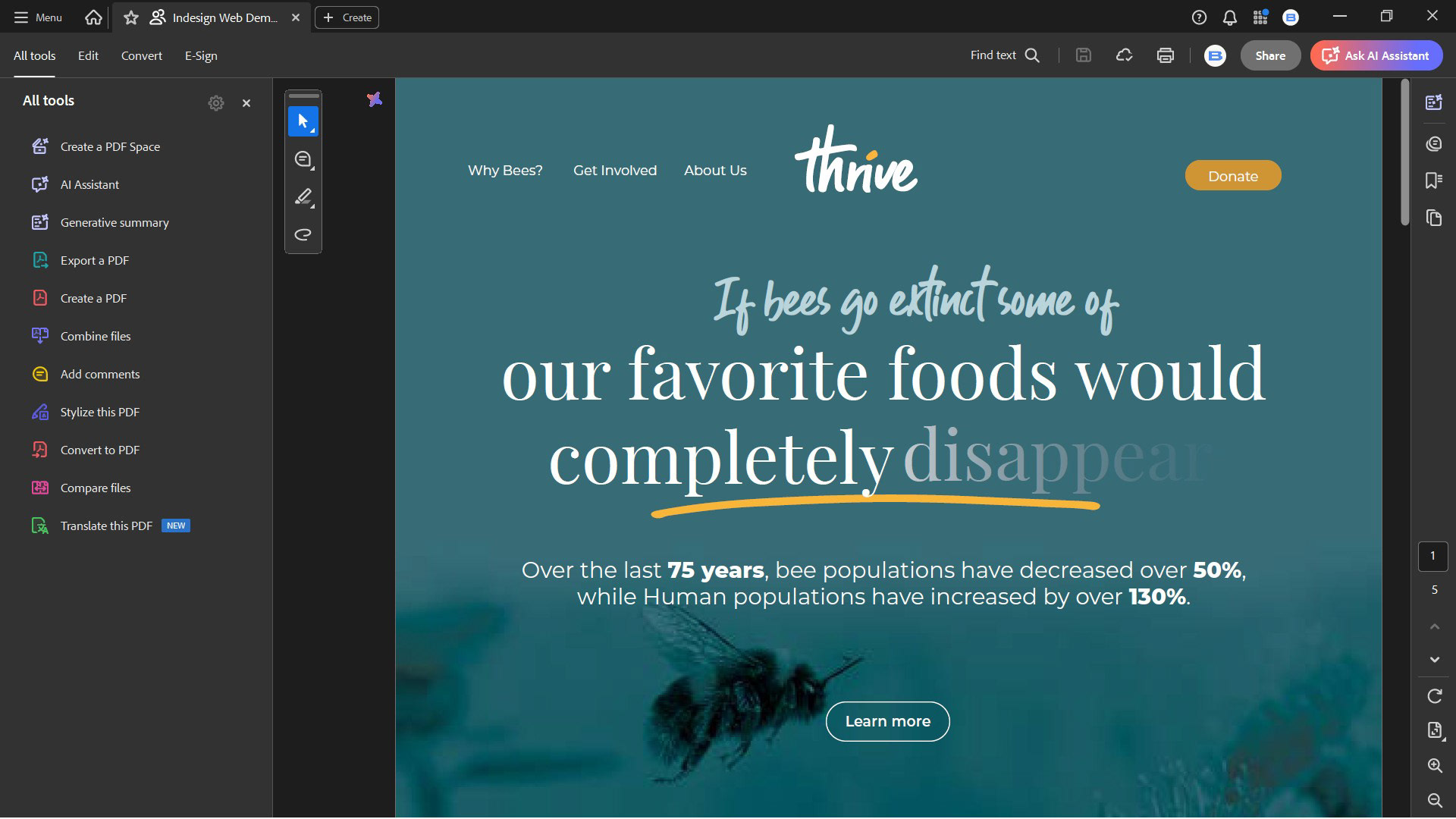
Task: Choose the add comment tool in quick toolbar
Action: coord(303,159)
